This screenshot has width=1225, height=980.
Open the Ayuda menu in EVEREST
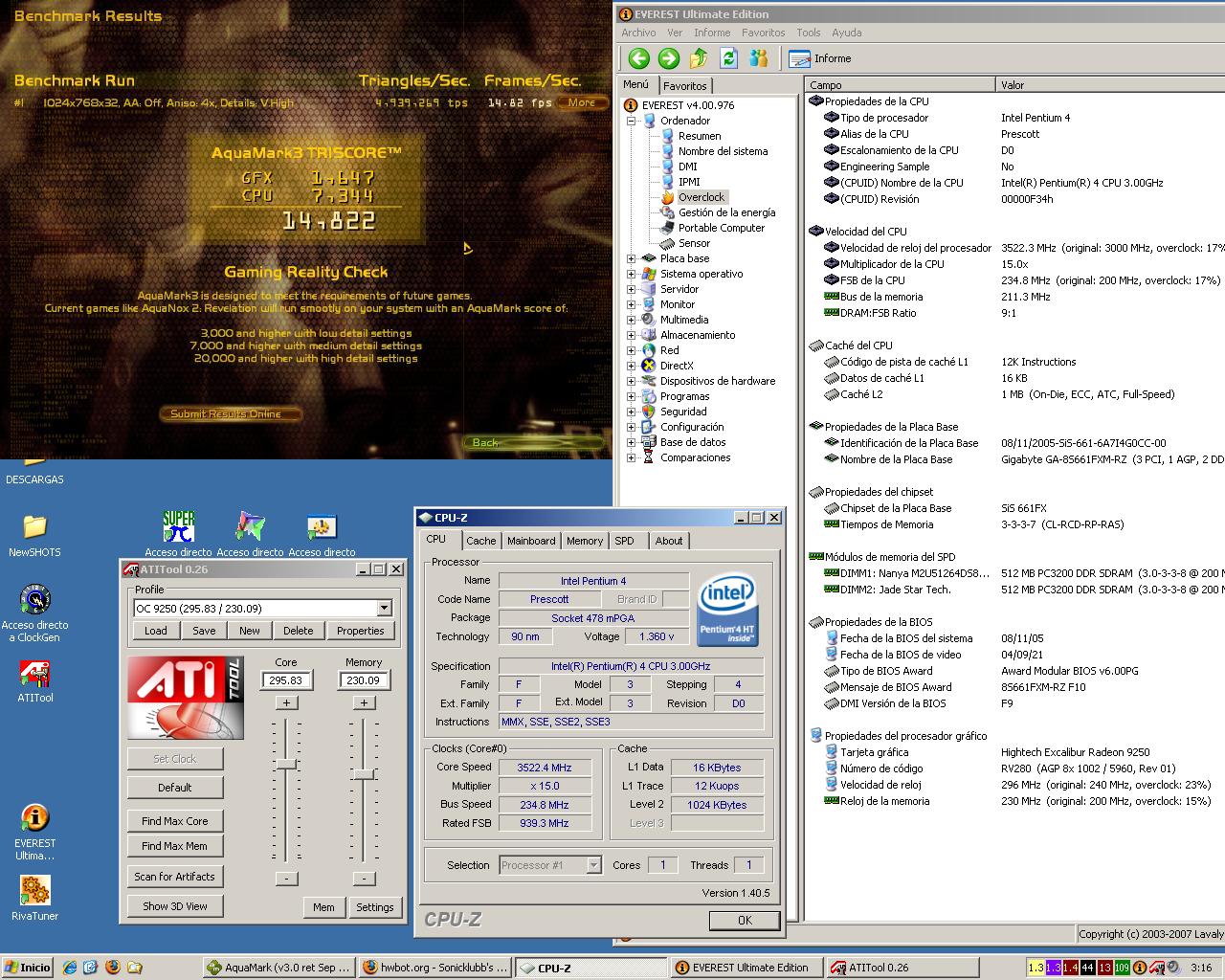[x=847, y=33]
